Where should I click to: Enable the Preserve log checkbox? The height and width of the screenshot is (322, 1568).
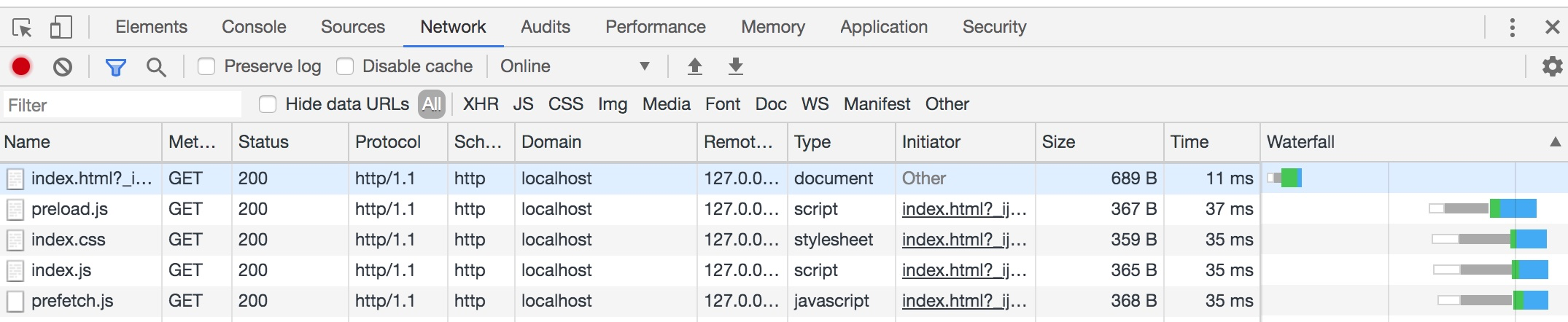point(207,66)
